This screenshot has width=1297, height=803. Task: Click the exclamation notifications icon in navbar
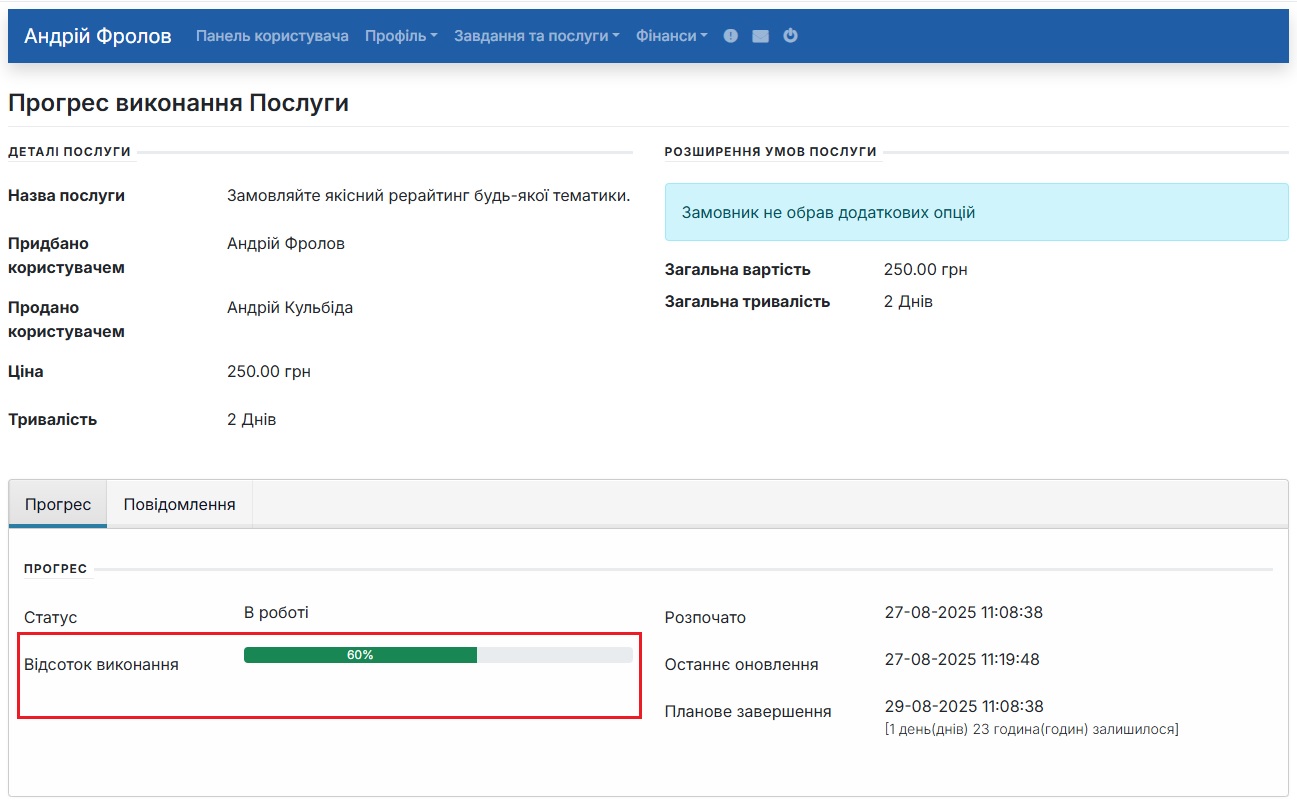click(730, 36)
